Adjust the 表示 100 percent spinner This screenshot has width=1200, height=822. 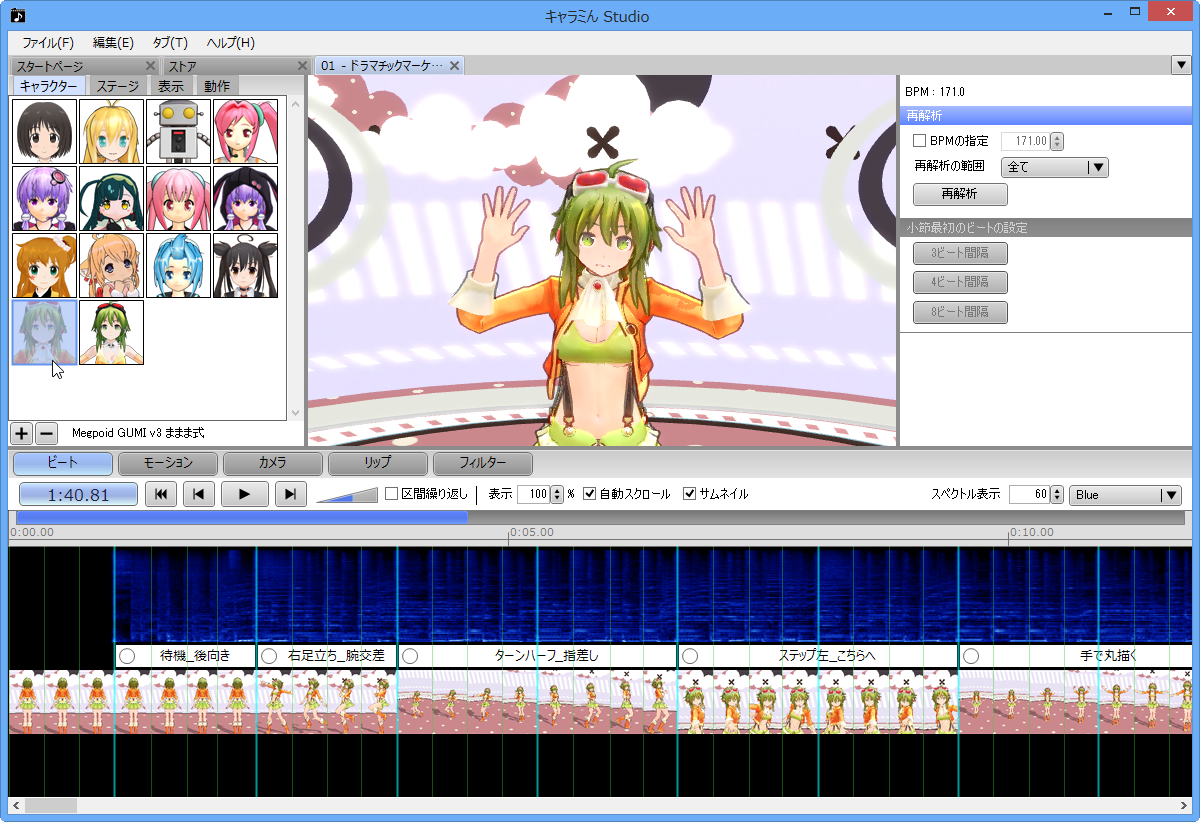[557, 494]
